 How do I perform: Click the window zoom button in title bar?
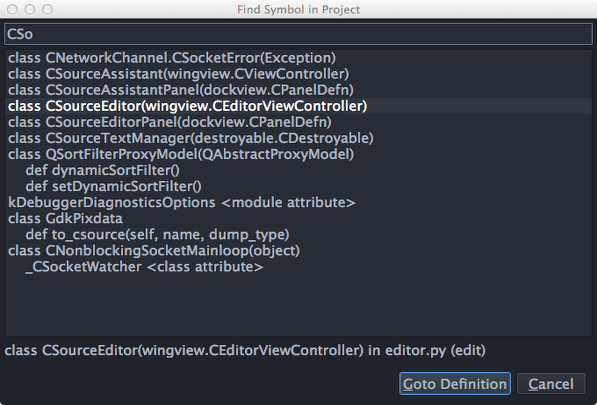[x=47, y=9]
